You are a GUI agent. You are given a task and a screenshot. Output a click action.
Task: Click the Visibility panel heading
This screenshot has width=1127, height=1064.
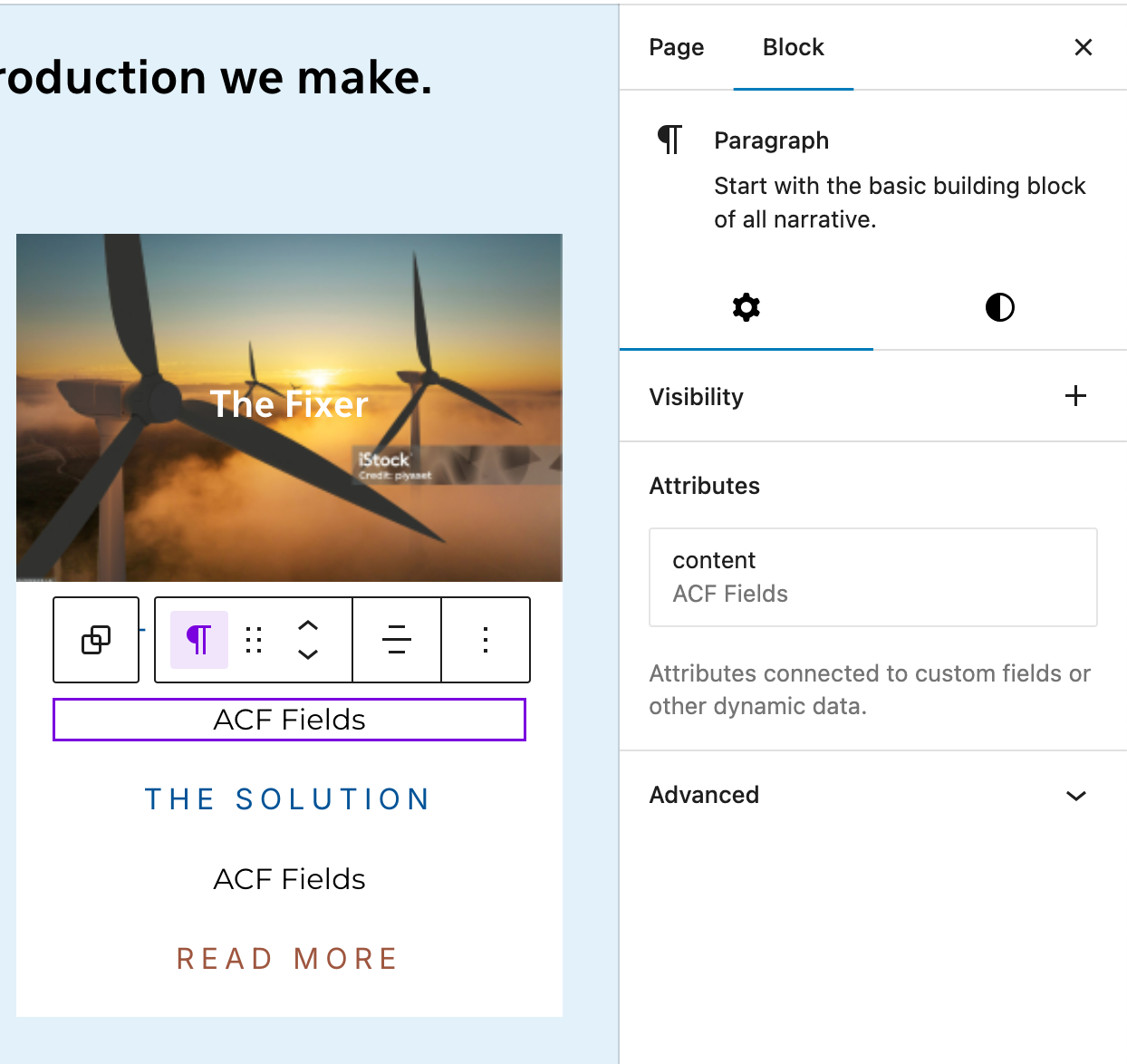point(697,397)
